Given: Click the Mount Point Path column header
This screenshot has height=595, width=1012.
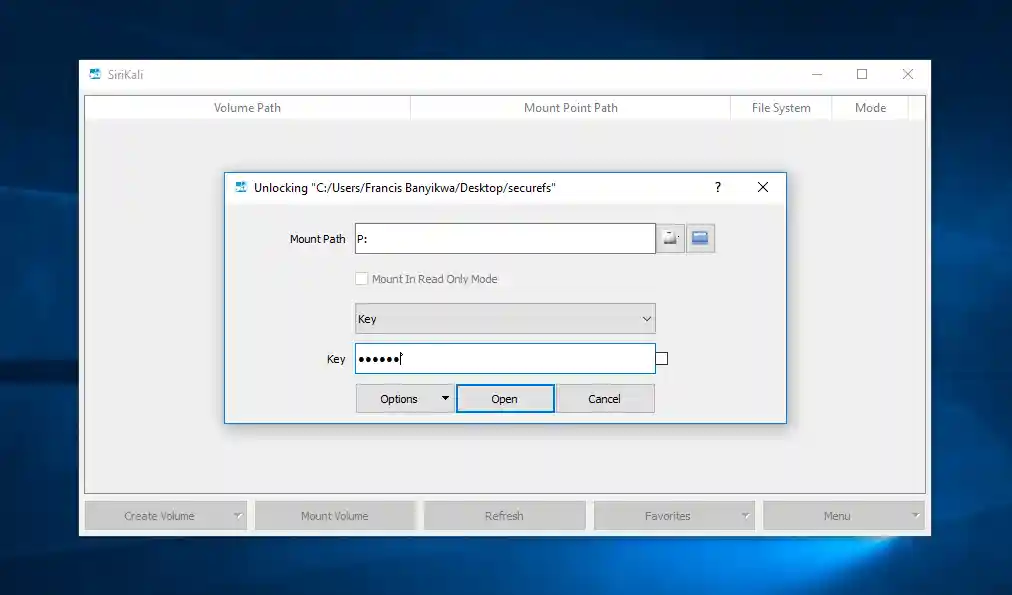Looking at the screenshot, I should pyautogui.click(x=570, y=108).
